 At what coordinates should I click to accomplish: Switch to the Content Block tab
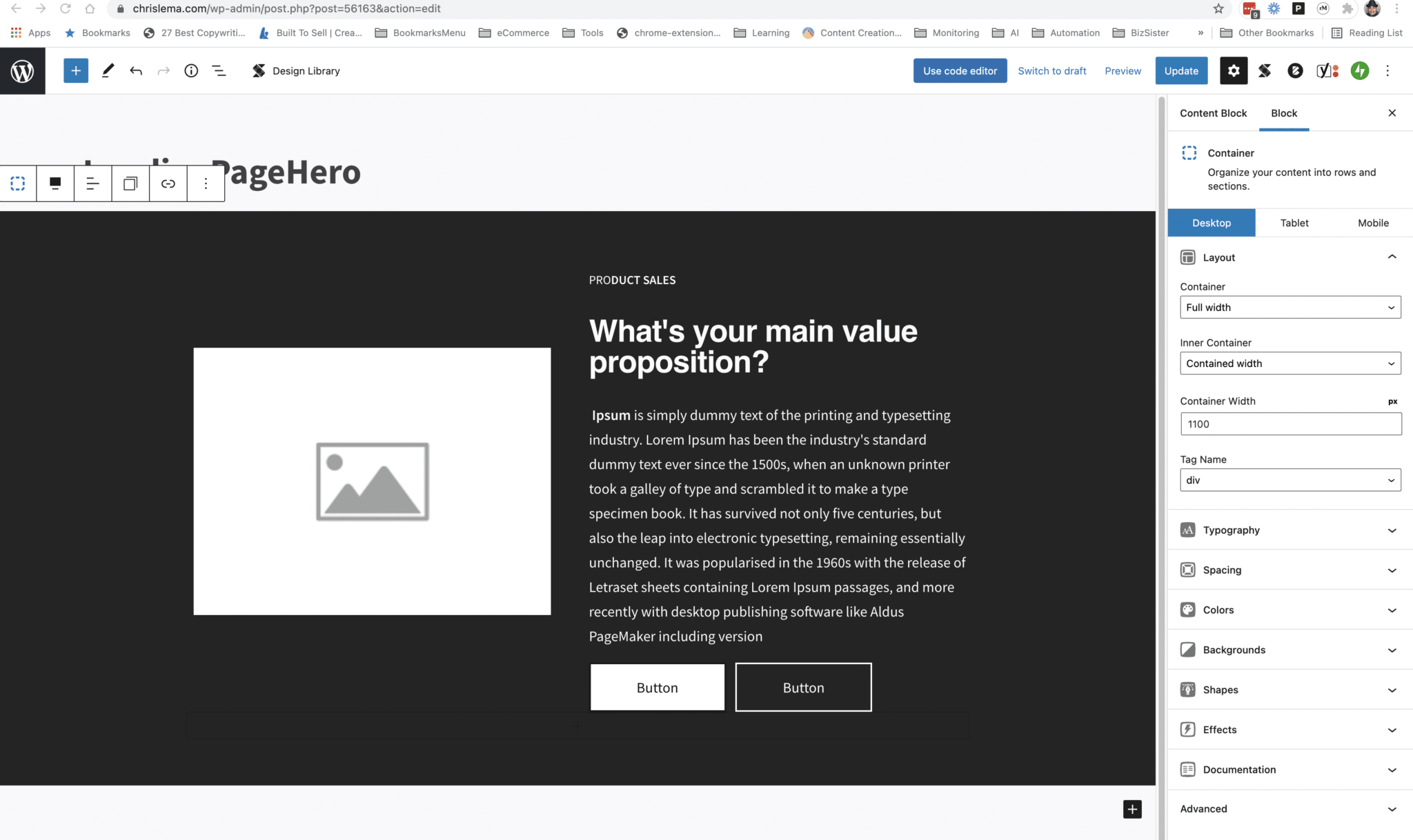pyautogui.click(x=1213, y=113)
